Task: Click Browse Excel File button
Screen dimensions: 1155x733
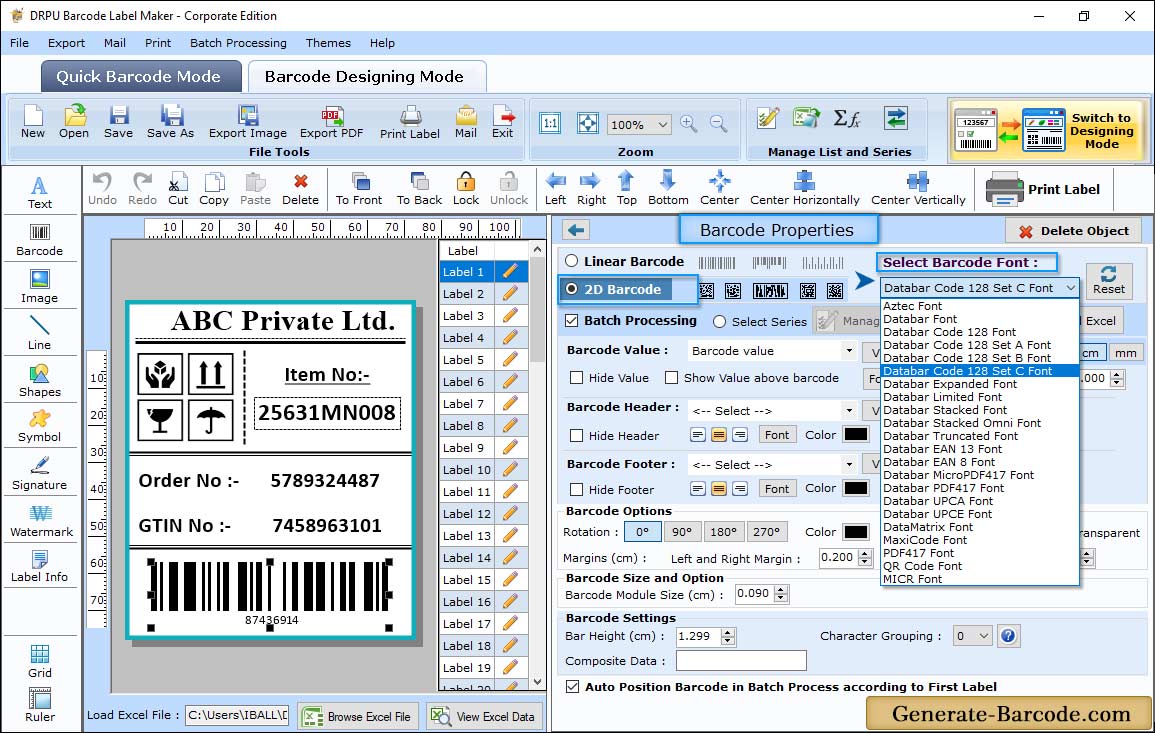Action: [359, 716]
